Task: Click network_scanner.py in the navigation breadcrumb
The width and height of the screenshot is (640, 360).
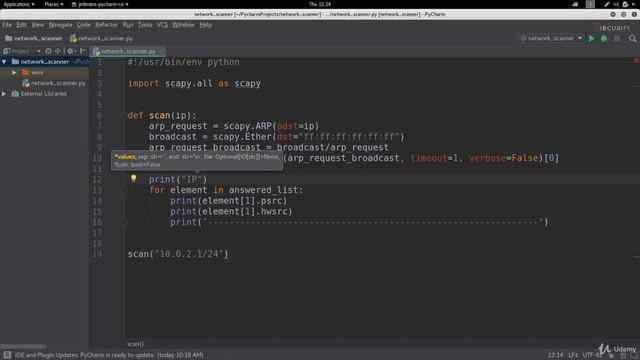Action: pyautogui.click(x=102, y=38)
